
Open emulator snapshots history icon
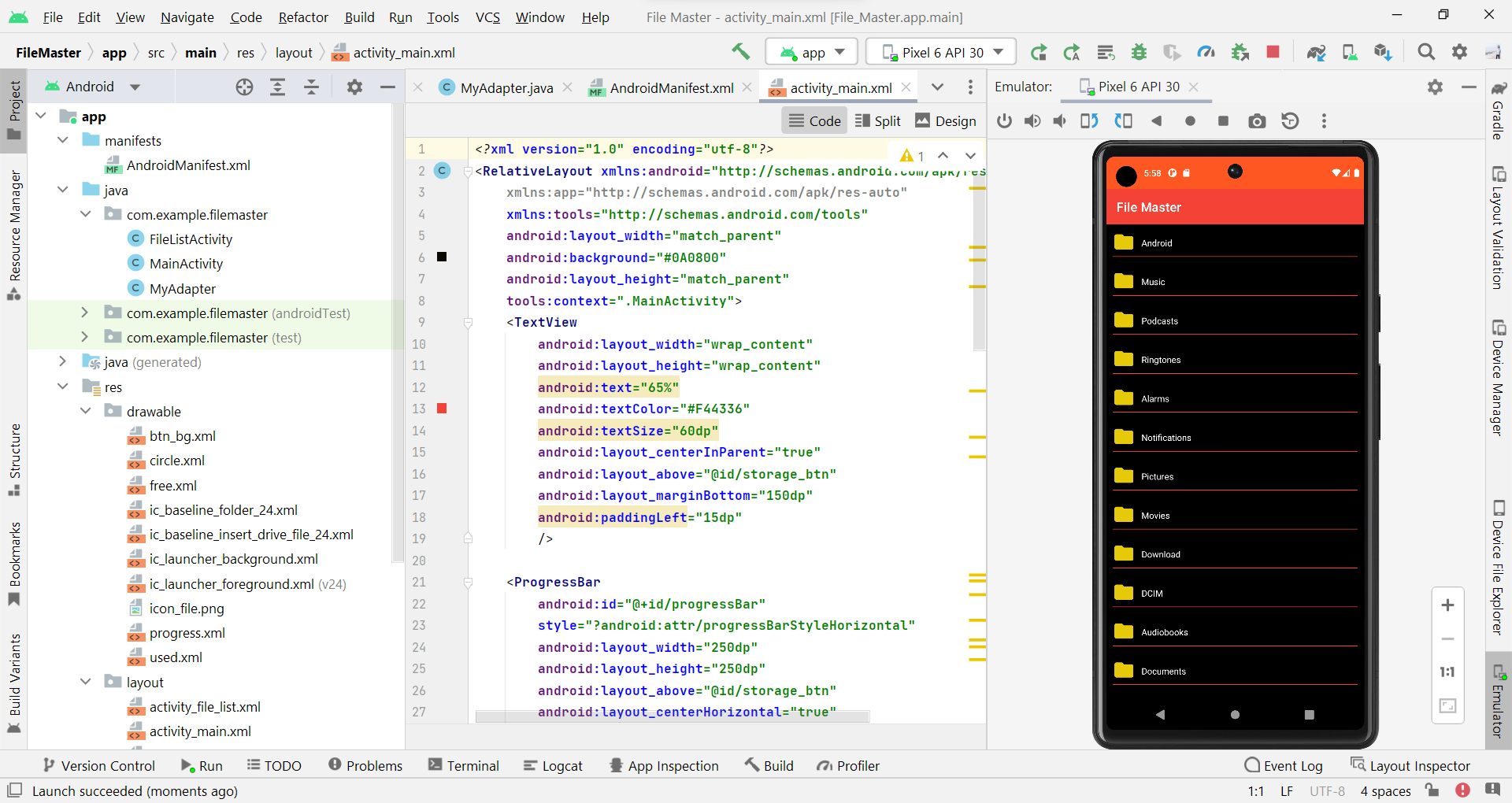coord(1290,121)
